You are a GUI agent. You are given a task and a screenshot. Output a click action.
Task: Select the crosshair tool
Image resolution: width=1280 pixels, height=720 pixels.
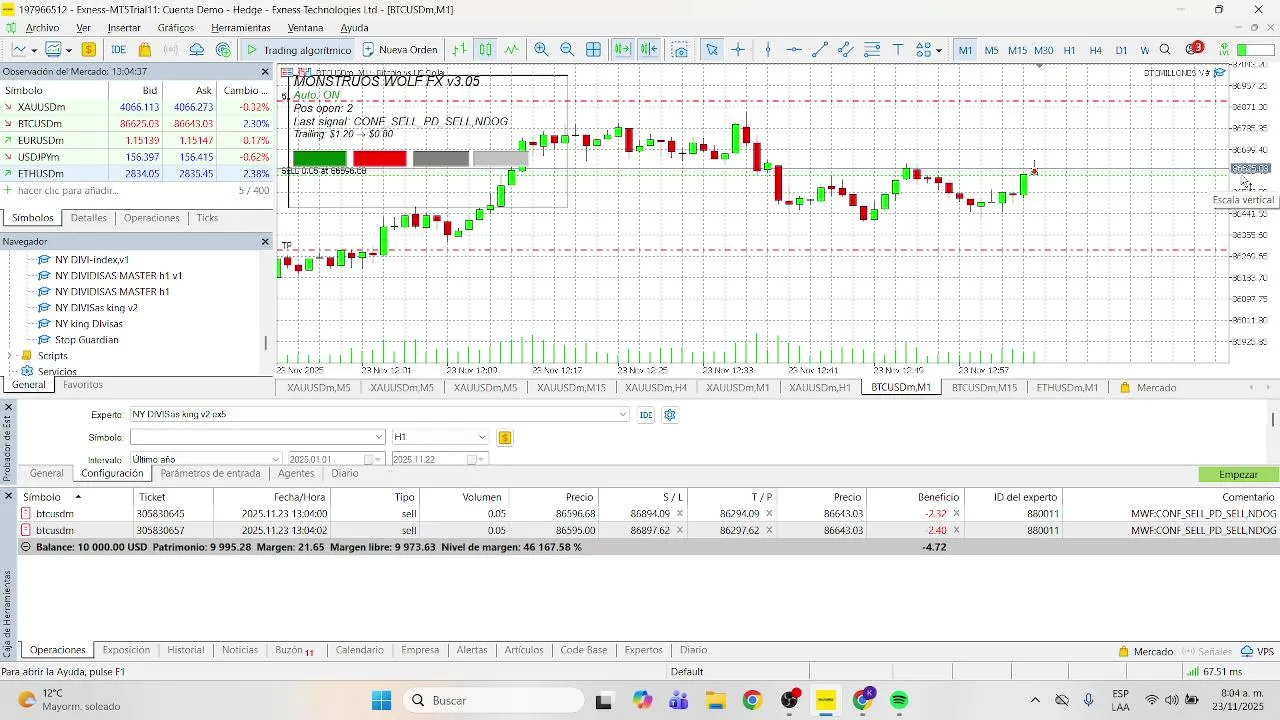coord(738,49)
